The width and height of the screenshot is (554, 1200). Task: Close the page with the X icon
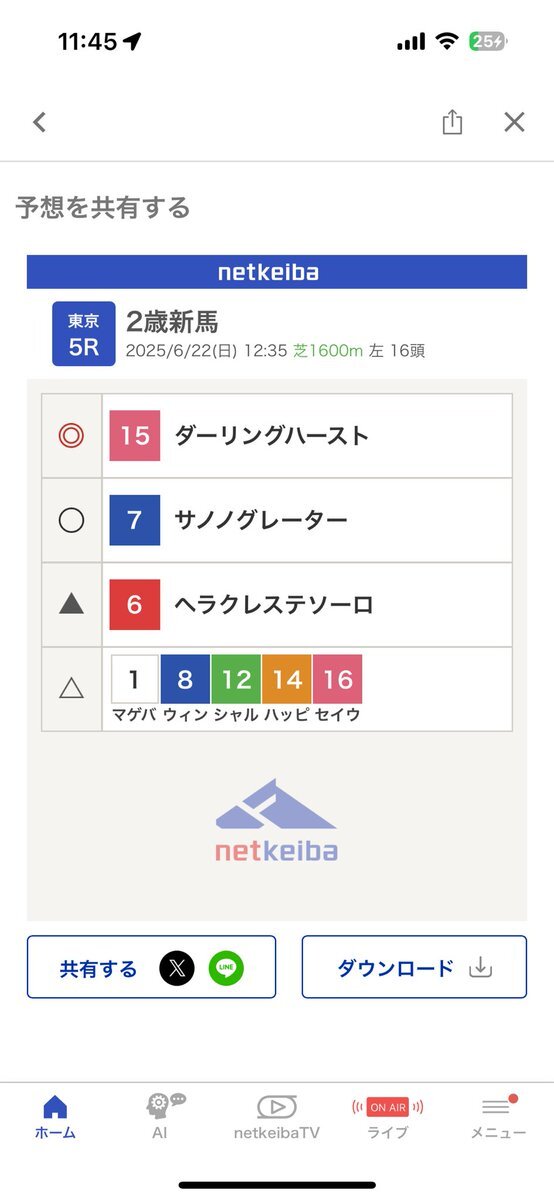click(x=514, y=123)
